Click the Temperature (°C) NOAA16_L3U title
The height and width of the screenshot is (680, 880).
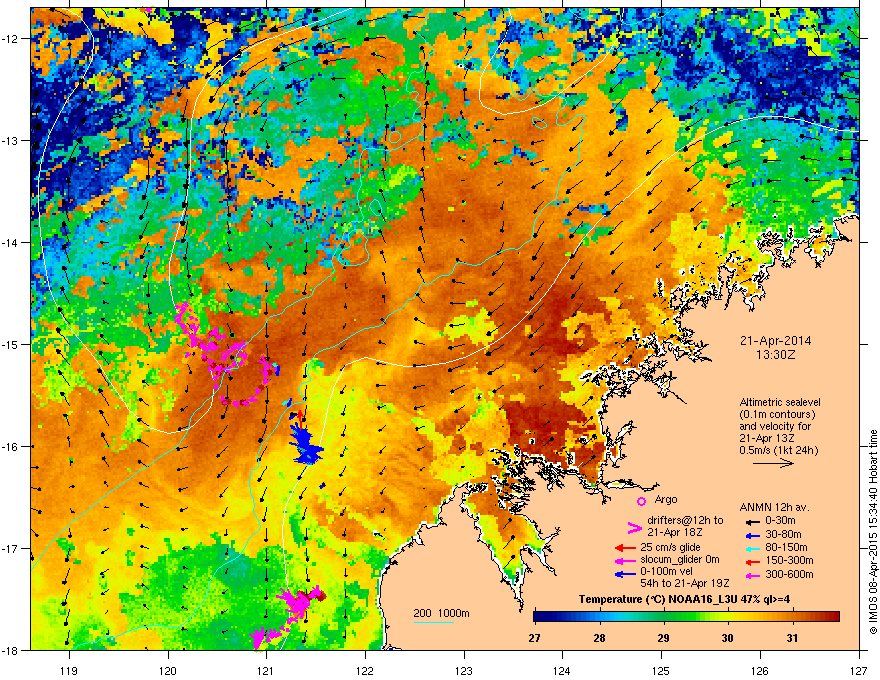684,599
